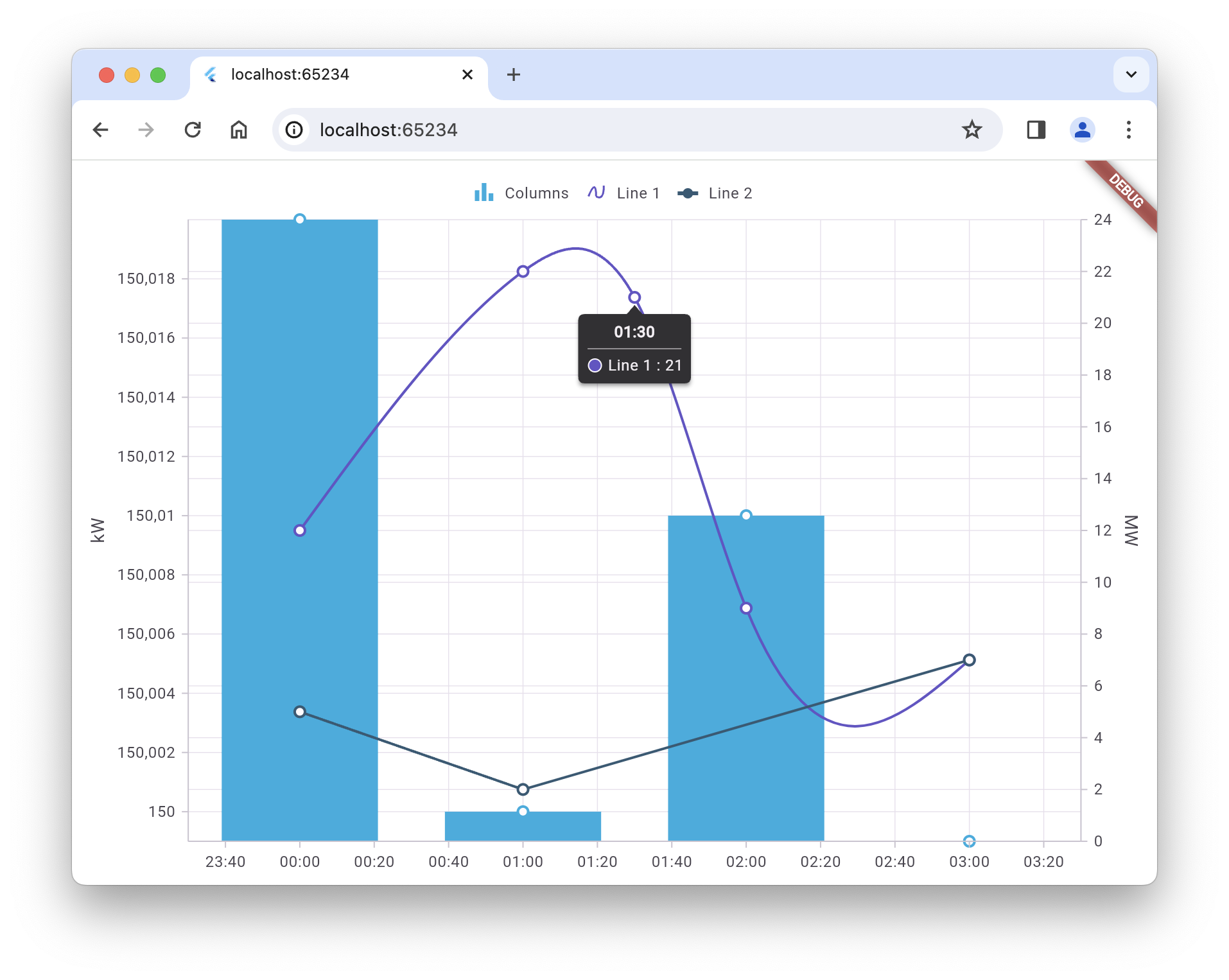The width and height of the screenshot is (1229, 980).
Task: Open the user profile avatar
Action: tap(1082, 130)
